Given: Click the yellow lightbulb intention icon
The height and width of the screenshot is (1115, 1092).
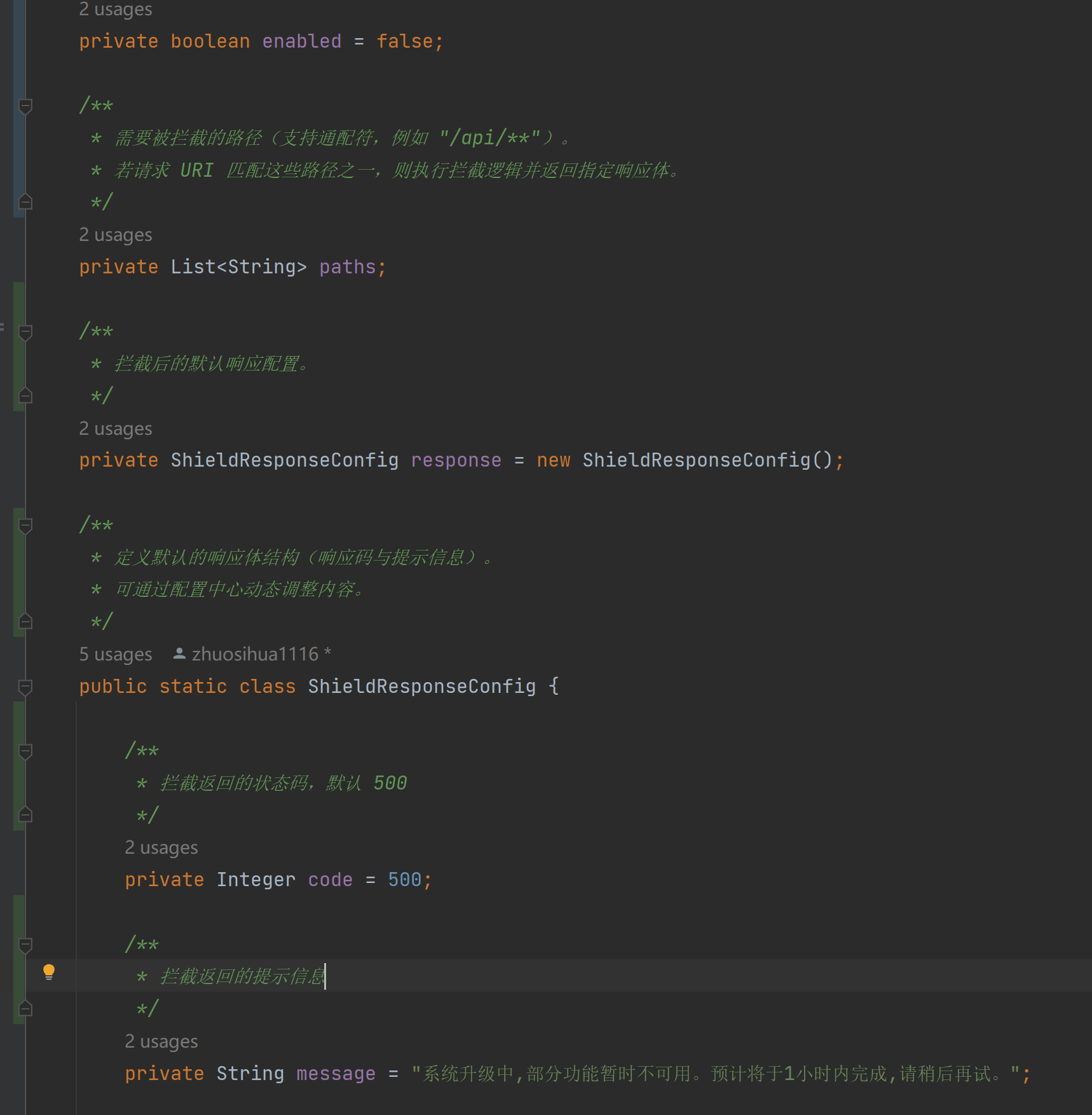Looking at the screenshot, I should [49, 972].
